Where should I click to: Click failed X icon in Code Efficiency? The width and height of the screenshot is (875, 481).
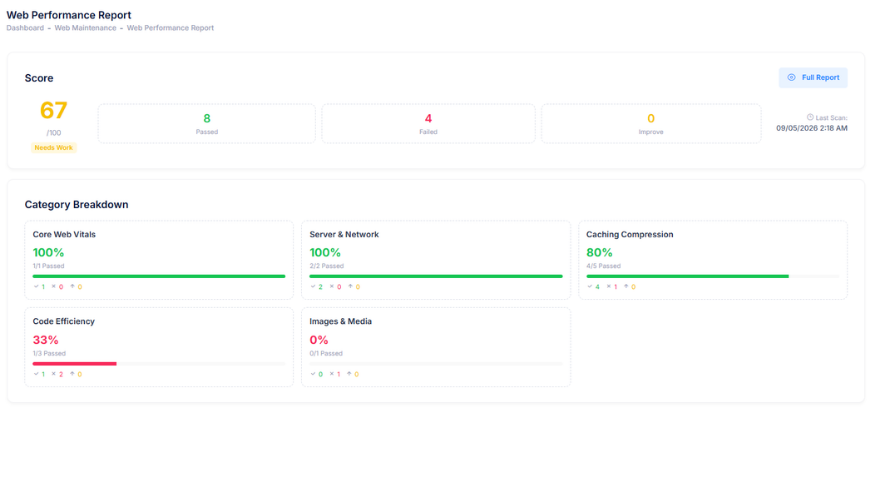(x=54, y=374)
